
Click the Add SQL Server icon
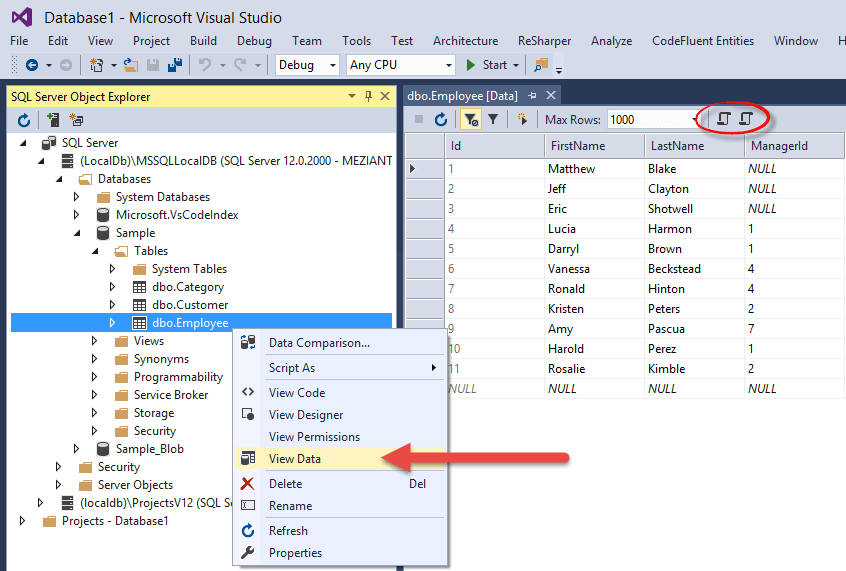(x=53, y=120)
